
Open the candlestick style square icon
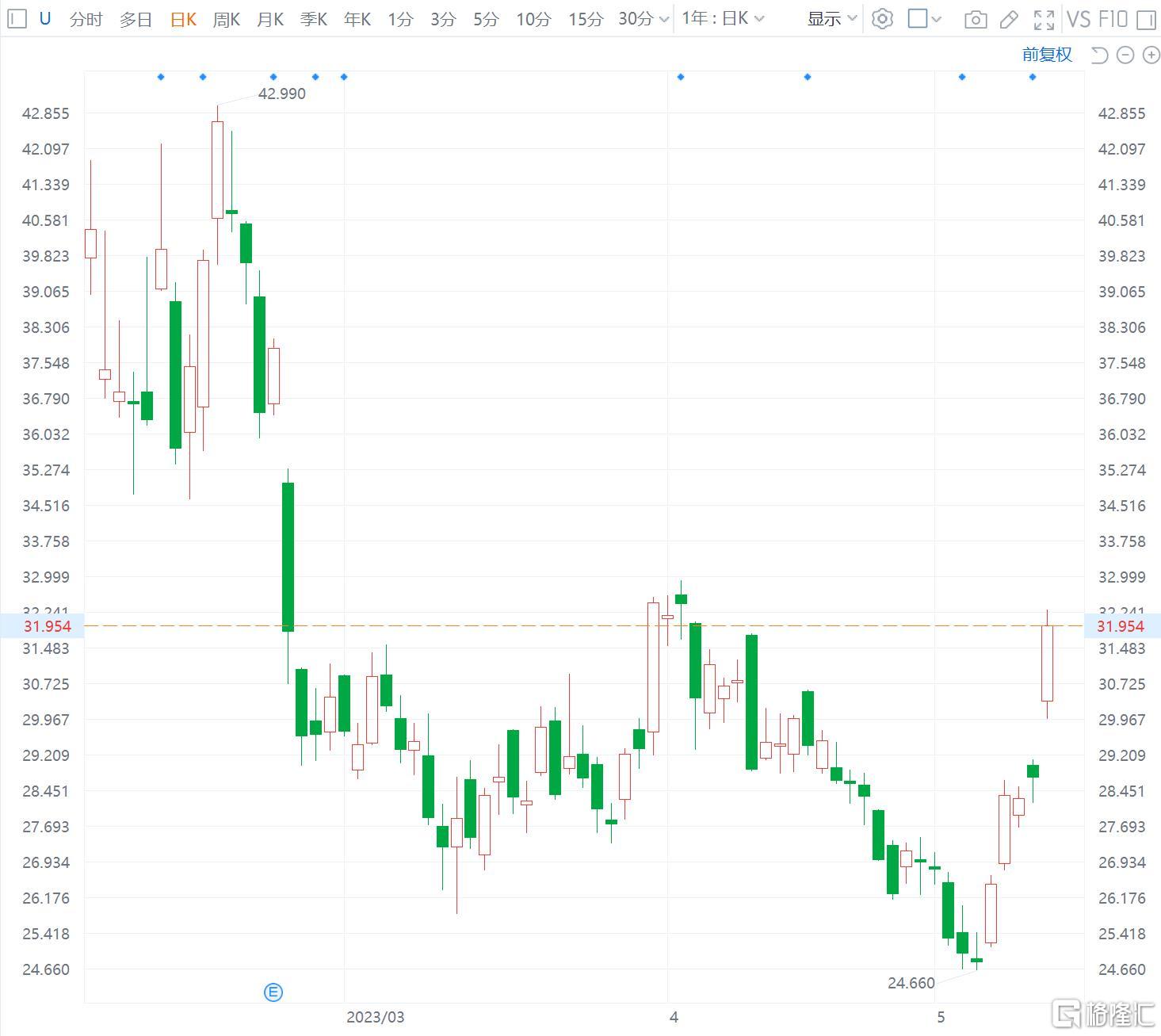click(x=918, y=19)
